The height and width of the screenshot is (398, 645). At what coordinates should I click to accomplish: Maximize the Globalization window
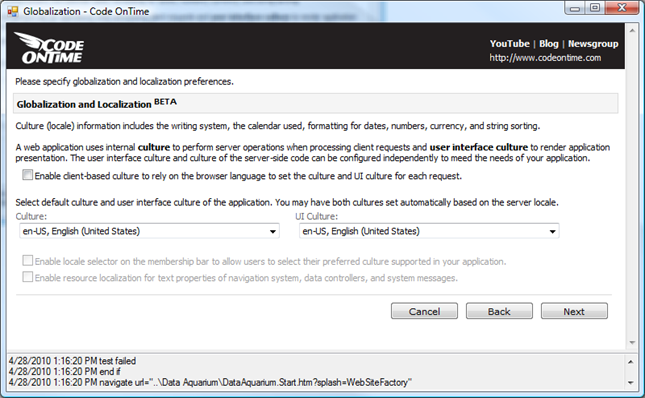point(594,8)
